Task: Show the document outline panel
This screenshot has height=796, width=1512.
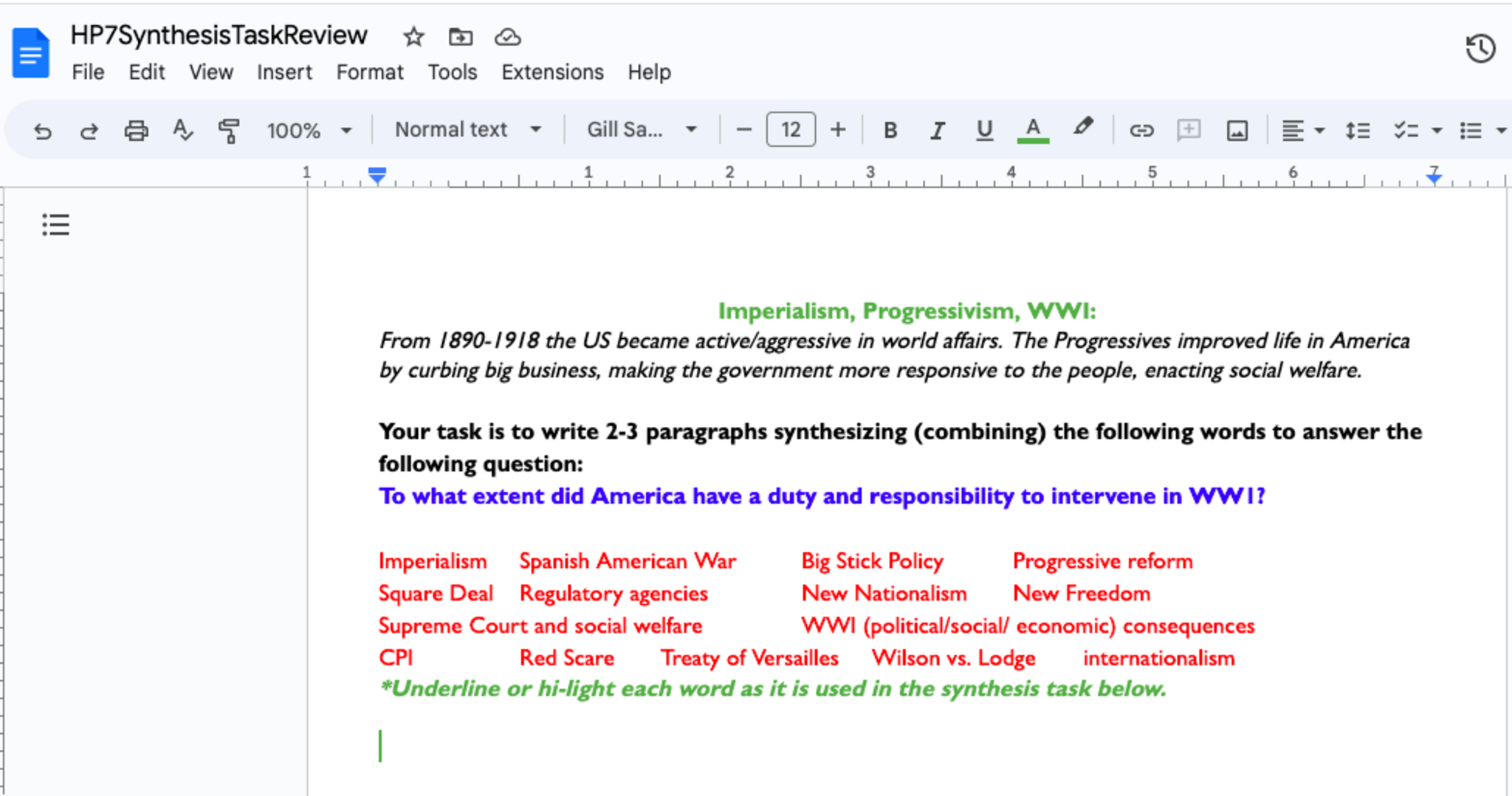Action: pyautogui.click(x=55, y=224)
